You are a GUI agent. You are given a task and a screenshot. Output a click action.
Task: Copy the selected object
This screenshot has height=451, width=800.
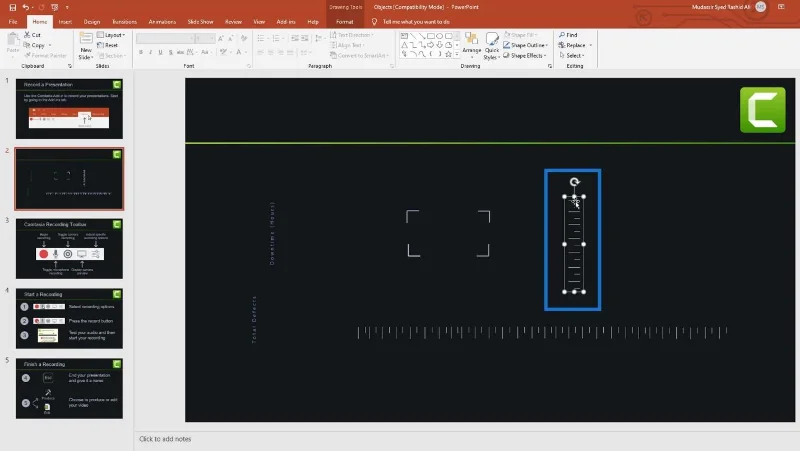coord(34,45)
